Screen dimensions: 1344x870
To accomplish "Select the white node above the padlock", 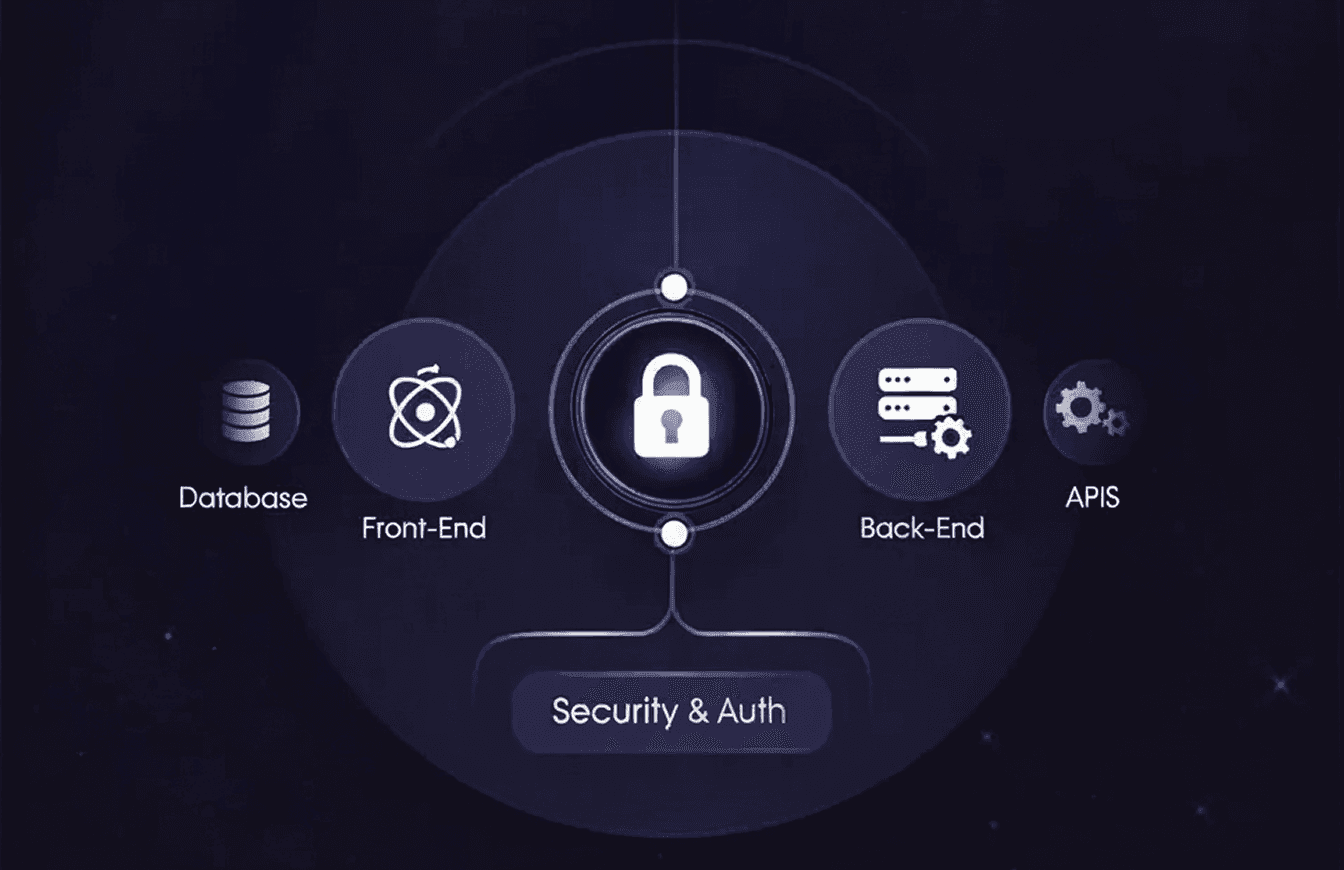I will (x=676, y=289).
